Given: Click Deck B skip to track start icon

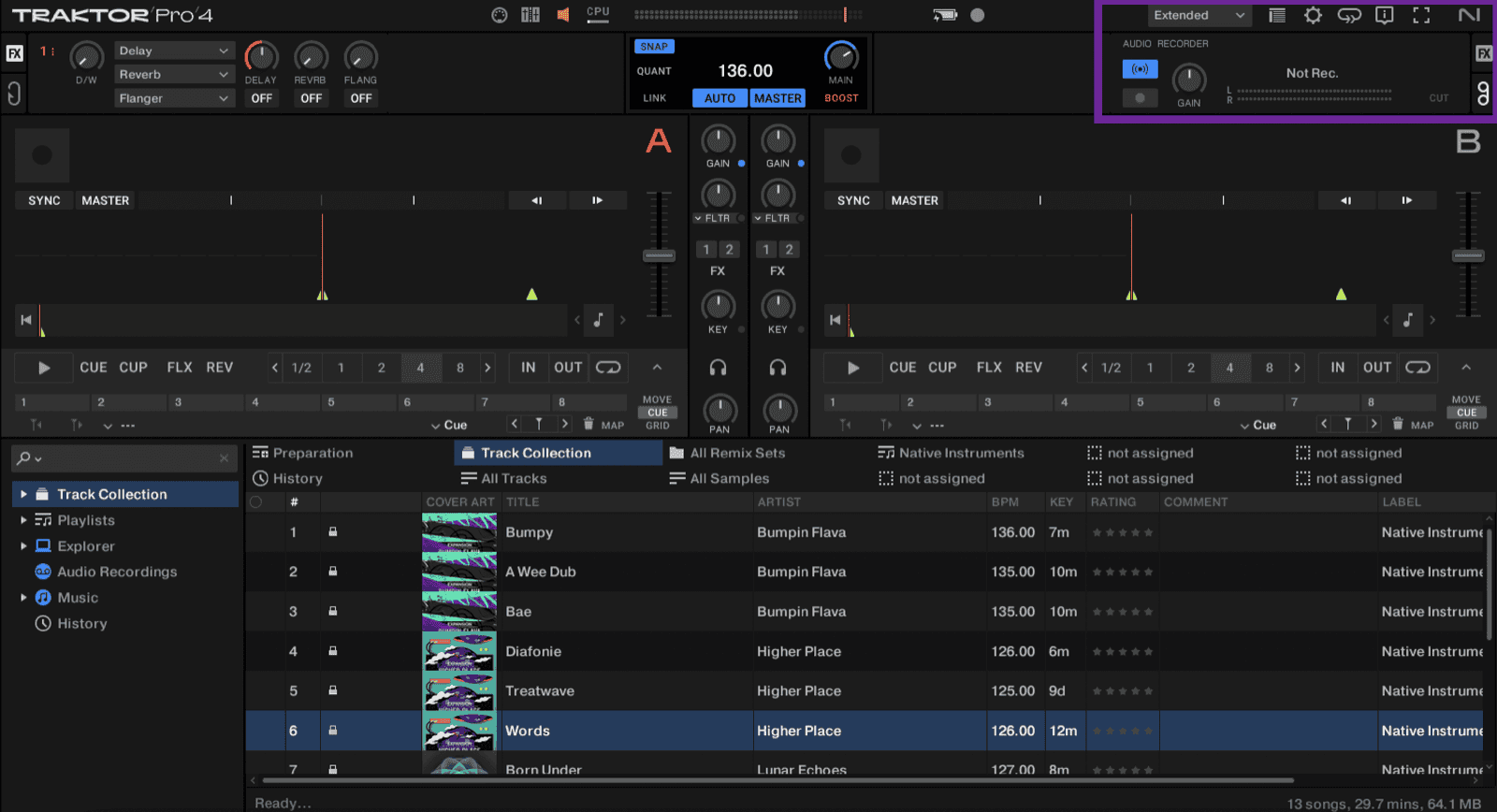Looking at the screenshot, I should pyautogui.click(x=836, y=320).
